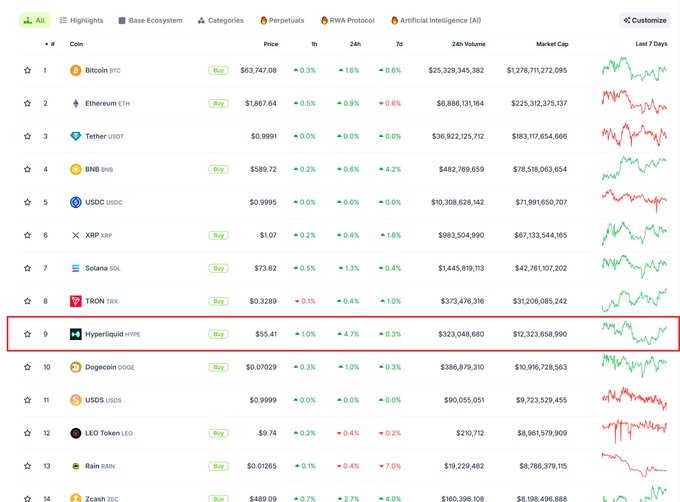Click the Ethereum diamond logo
This screenshot has height=502, width=680.
coord(75,103)
